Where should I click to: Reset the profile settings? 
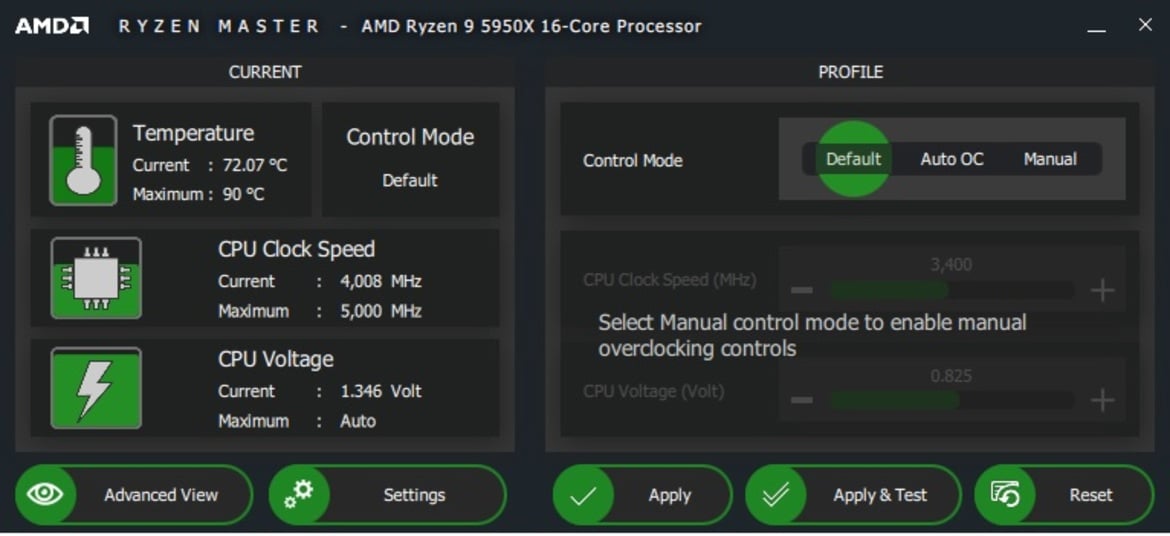(x=1065, y=495)
